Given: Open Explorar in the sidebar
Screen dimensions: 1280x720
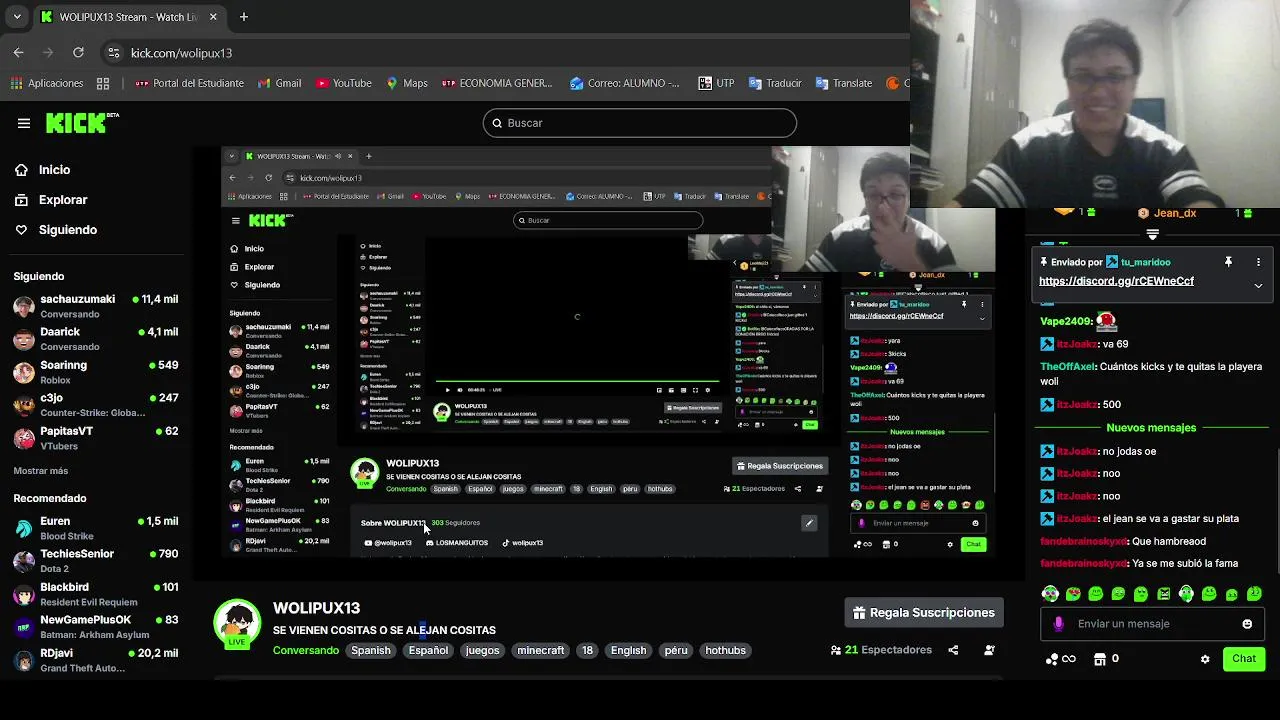Looking at the screenshot, I should point(51,200).
